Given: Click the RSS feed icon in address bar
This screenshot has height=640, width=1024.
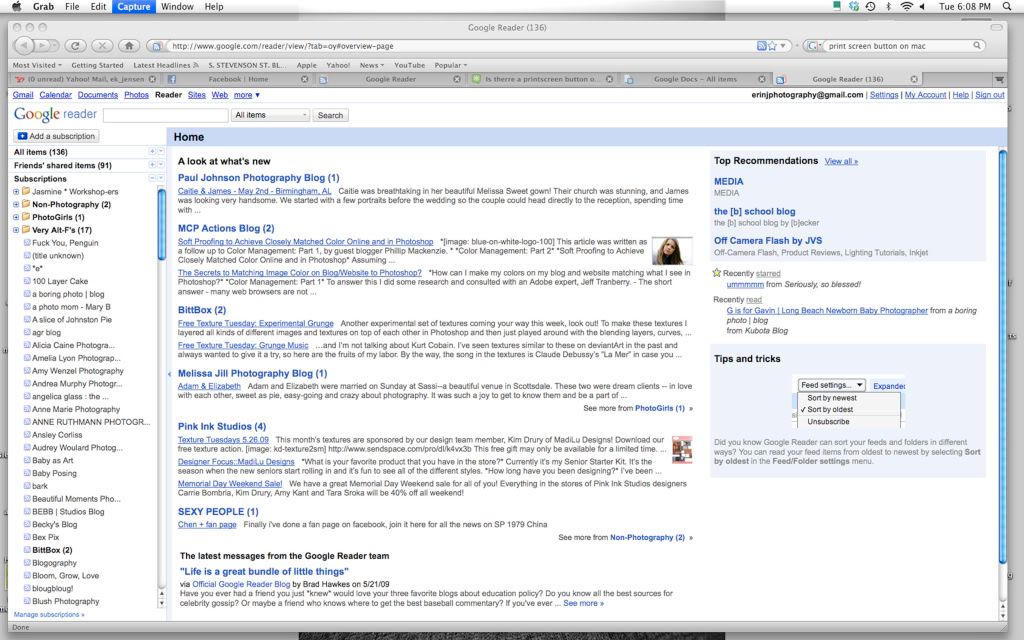Looking at the screenshot, I should [x=761, y=46].
